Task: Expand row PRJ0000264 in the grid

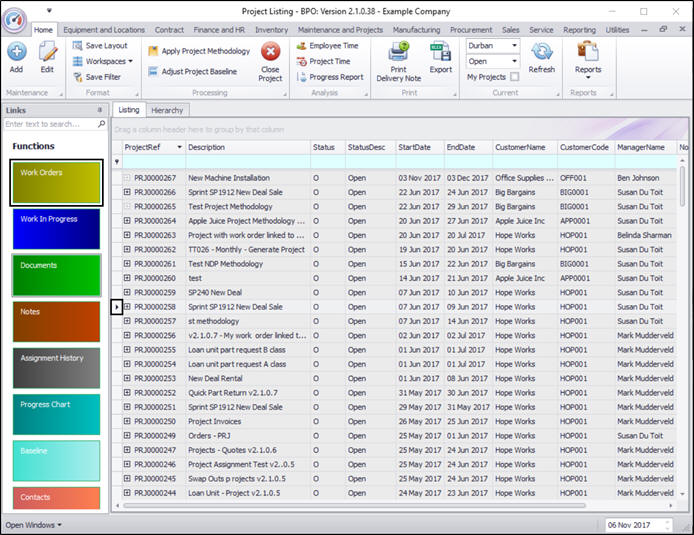Action: 128,221
